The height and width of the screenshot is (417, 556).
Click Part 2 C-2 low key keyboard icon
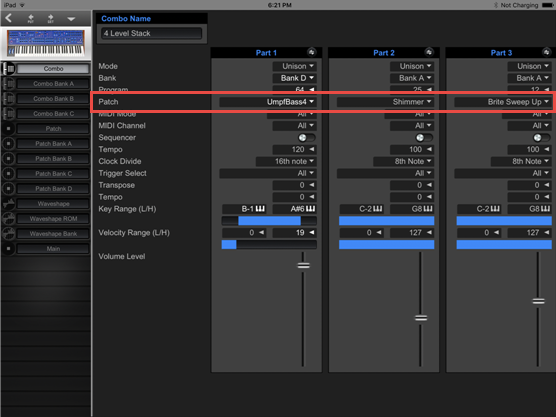[x=378, y=209]
